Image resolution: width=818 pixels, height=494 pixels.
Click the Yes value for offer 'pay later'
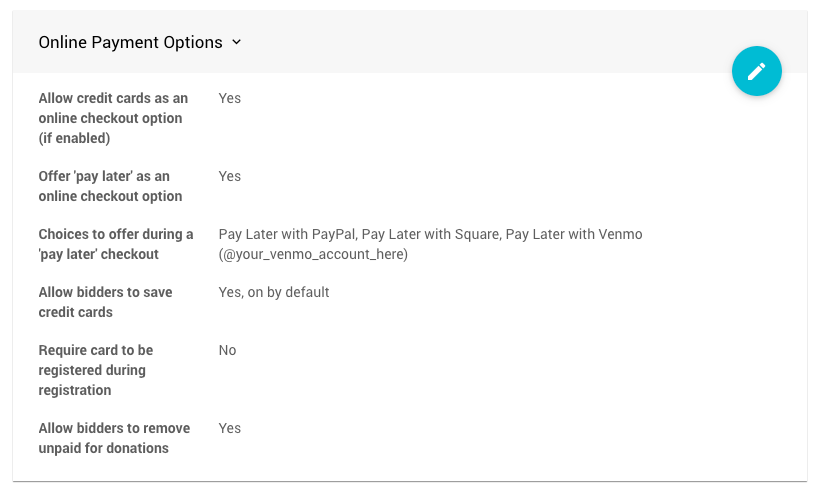point(230,176)
